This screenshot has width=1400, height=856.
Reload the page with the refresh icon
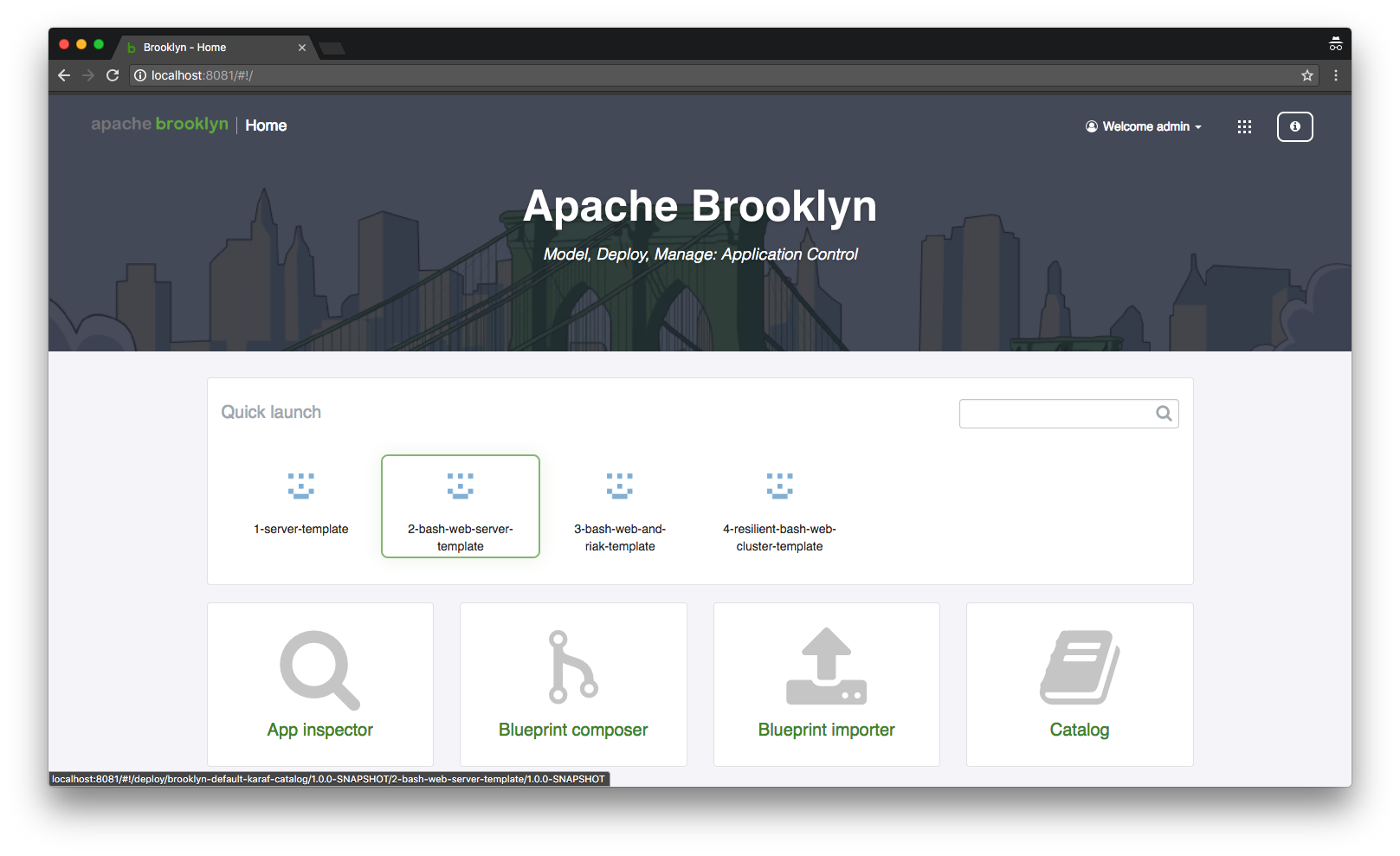[113, 75]
